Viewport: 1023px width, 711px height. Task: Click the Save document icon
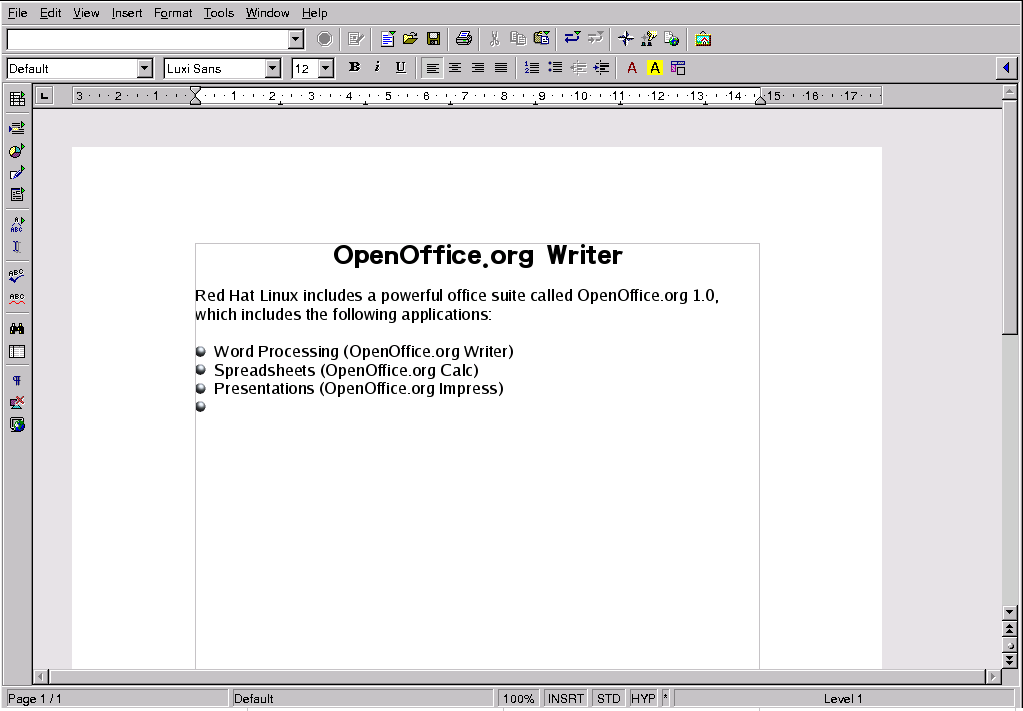(x=433, y=39)
